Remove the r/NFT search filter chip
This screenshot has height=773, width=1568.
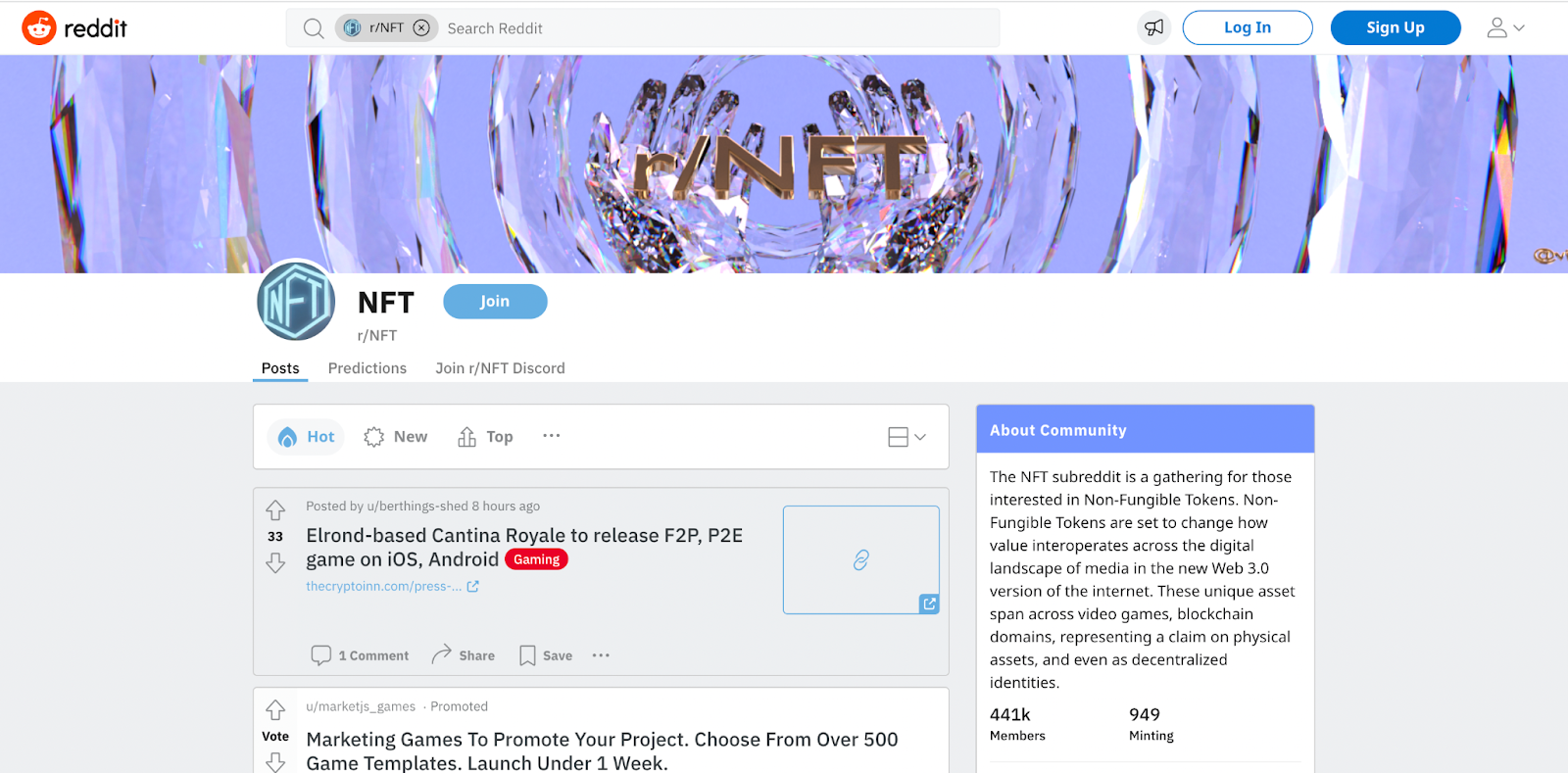[x=421, y=28]
